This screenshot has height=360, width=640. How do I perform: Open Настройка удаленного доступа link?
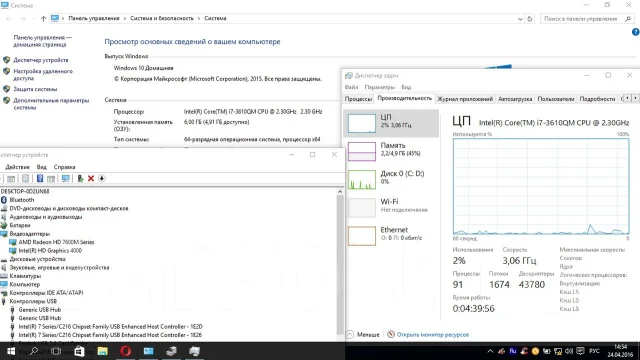(x=43, y=75)
